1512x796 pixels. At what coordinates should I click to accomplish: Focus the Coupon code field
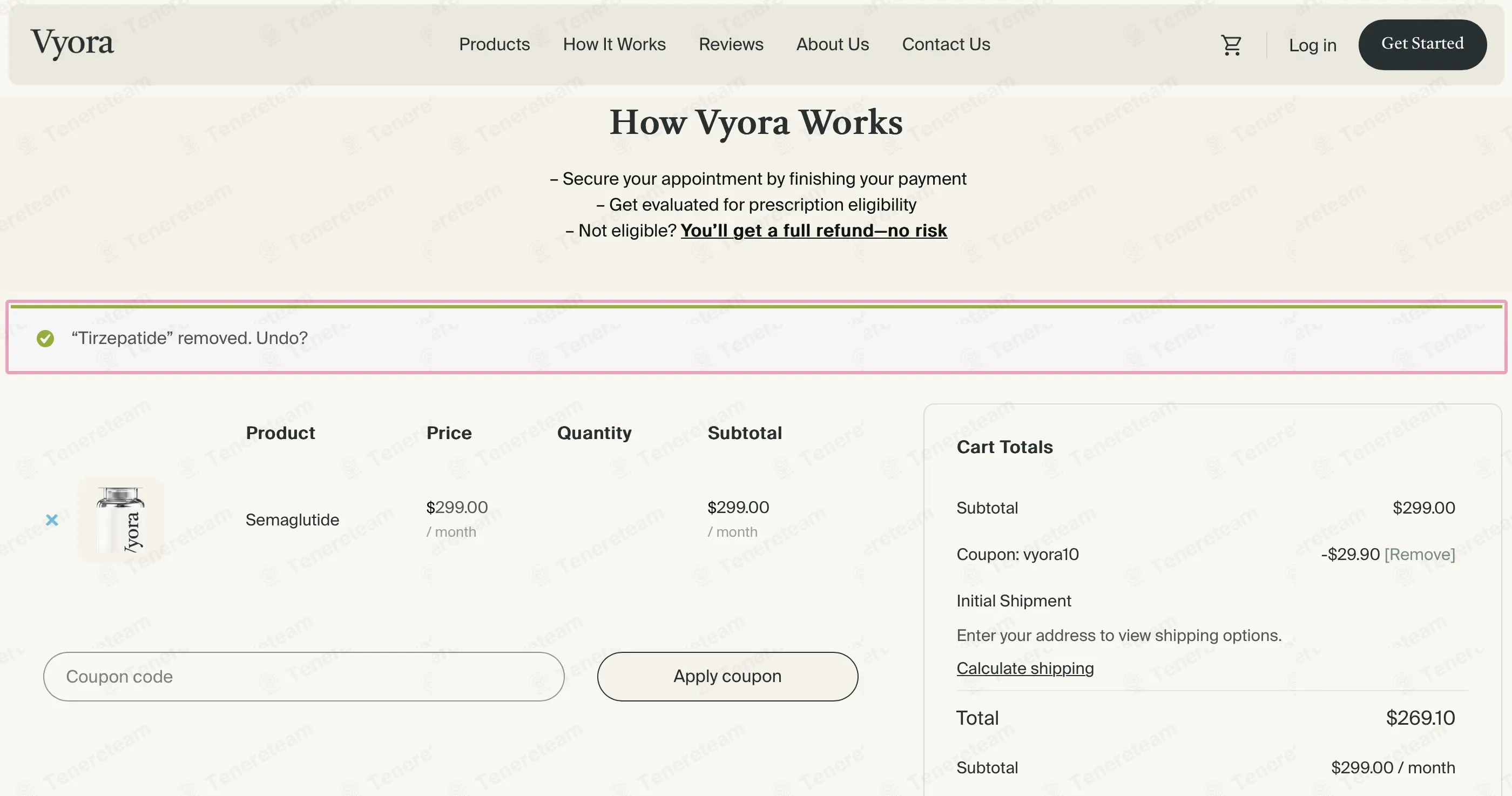(x=303, y=676)
